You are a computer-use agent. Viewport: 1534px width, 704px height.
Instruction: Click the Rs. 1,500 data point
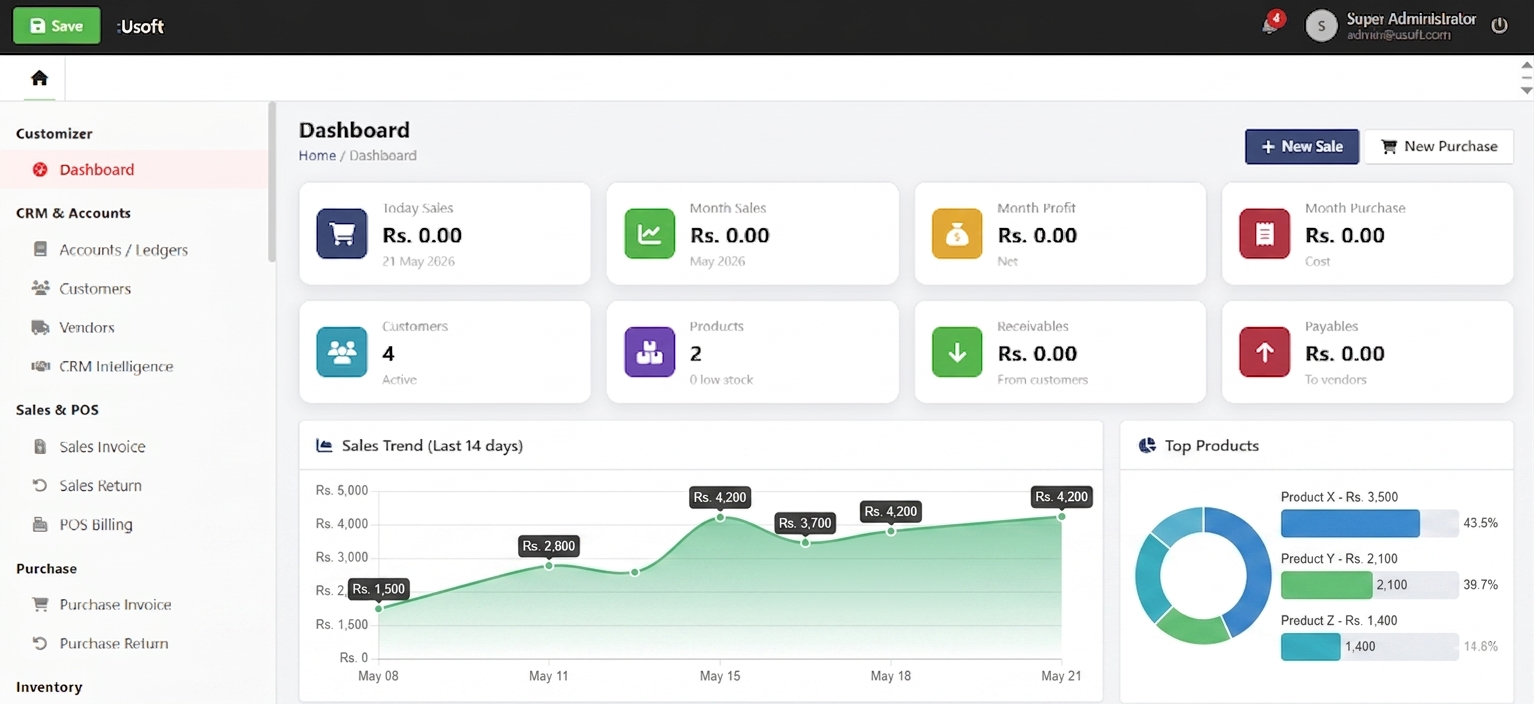(x=379, y=608)
